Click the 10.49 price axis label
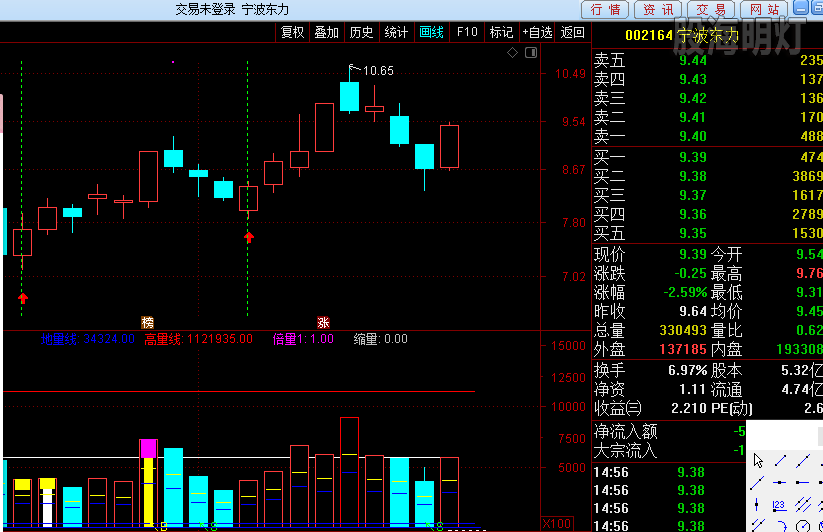 click(571, 74)
